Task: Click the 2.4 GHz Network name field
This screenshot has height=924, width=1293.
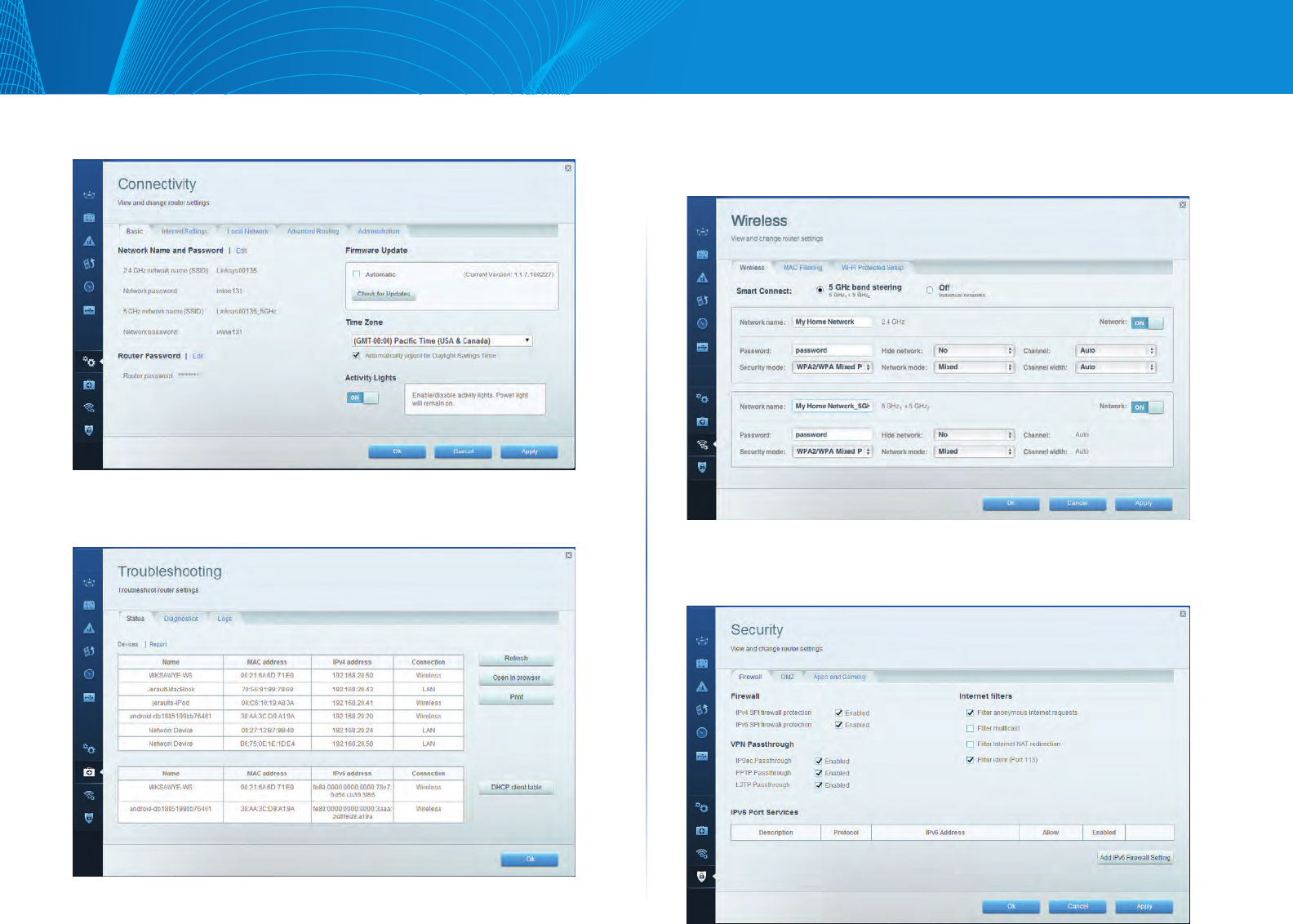Action: point(833,322)
